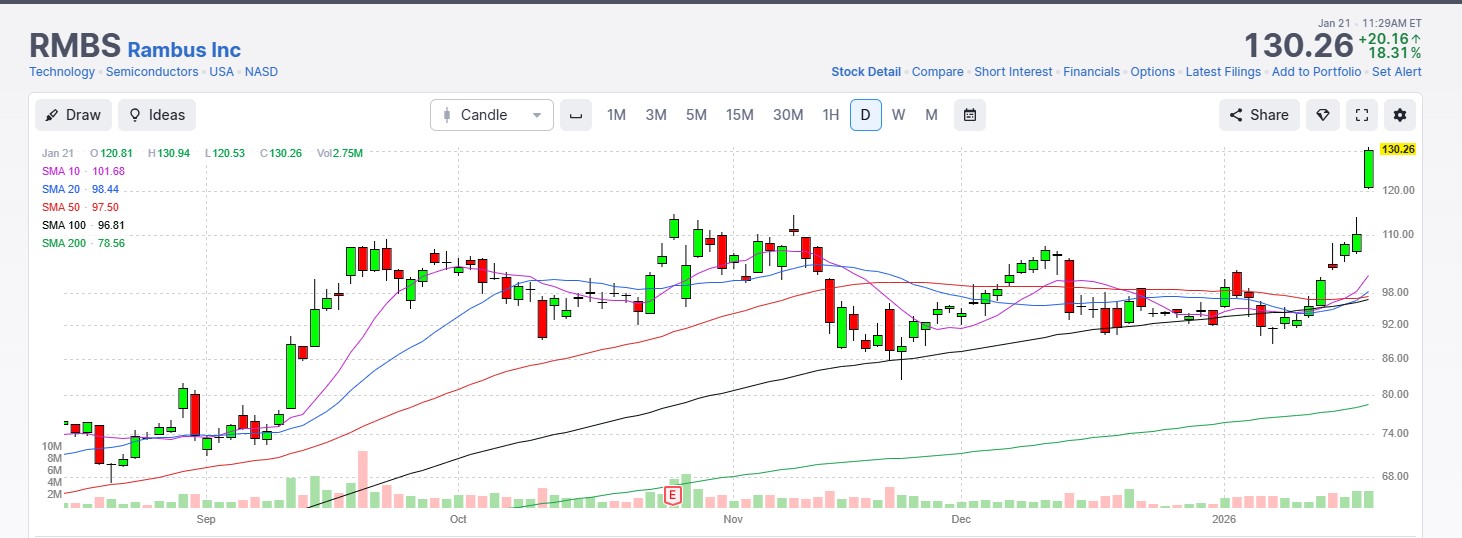This screenshot has width=1462, height=538.
Task: Enter fullscreen chart mode
Action: point(1361,115)
